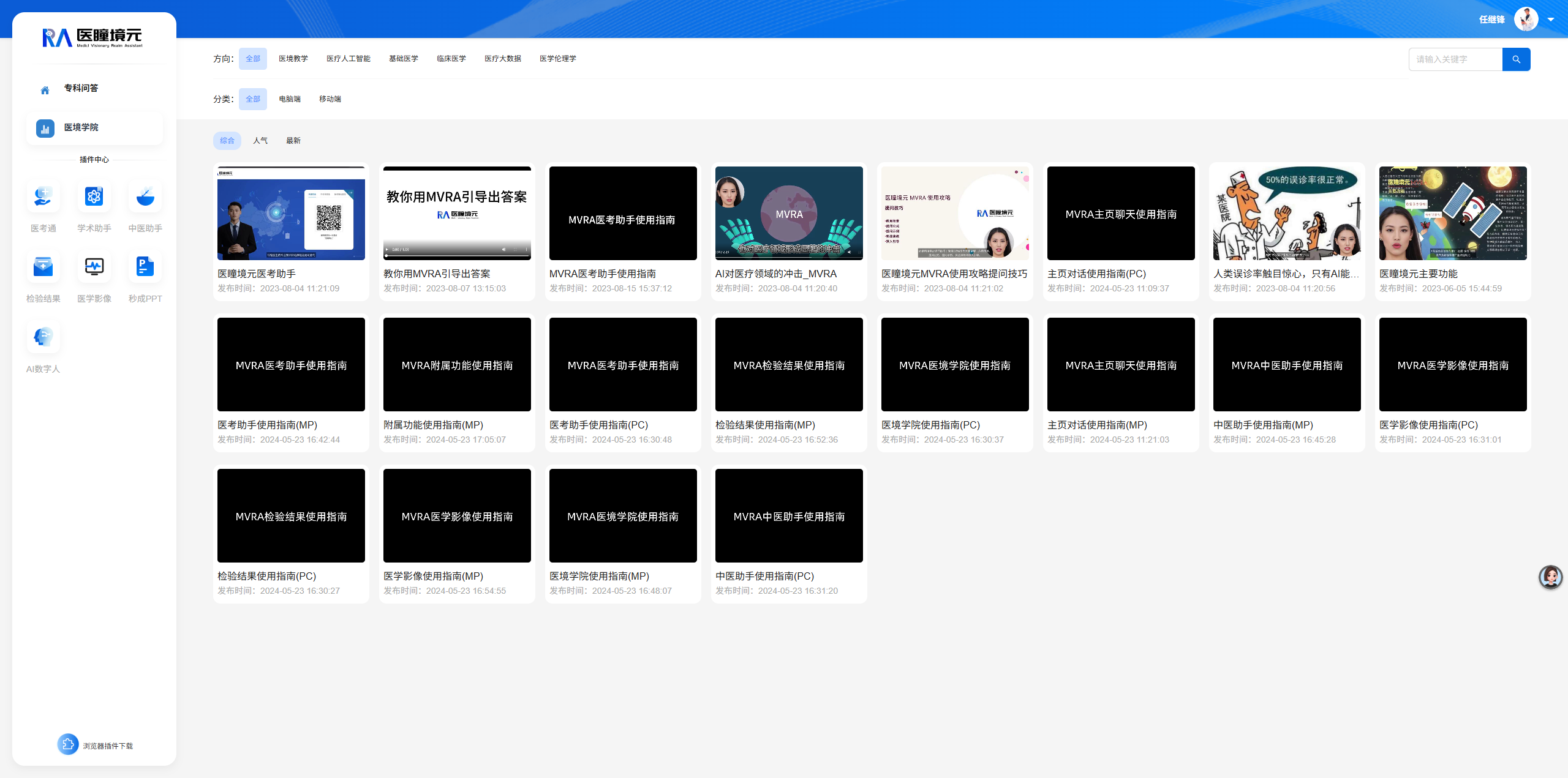Expand the user account dropdown arrow
This screenshot has width=1568, height=778.
click(1551, 20)
